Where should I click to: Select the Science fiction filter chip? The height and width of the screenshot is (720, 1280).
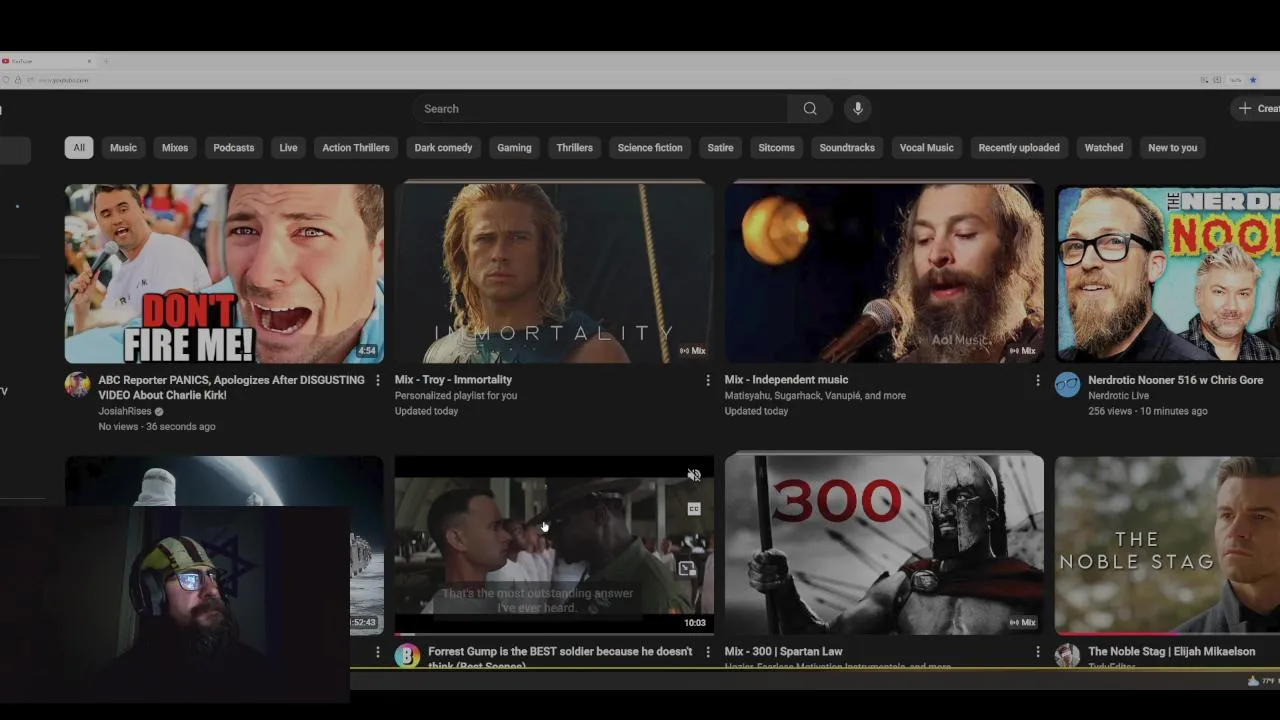(650, 148)
